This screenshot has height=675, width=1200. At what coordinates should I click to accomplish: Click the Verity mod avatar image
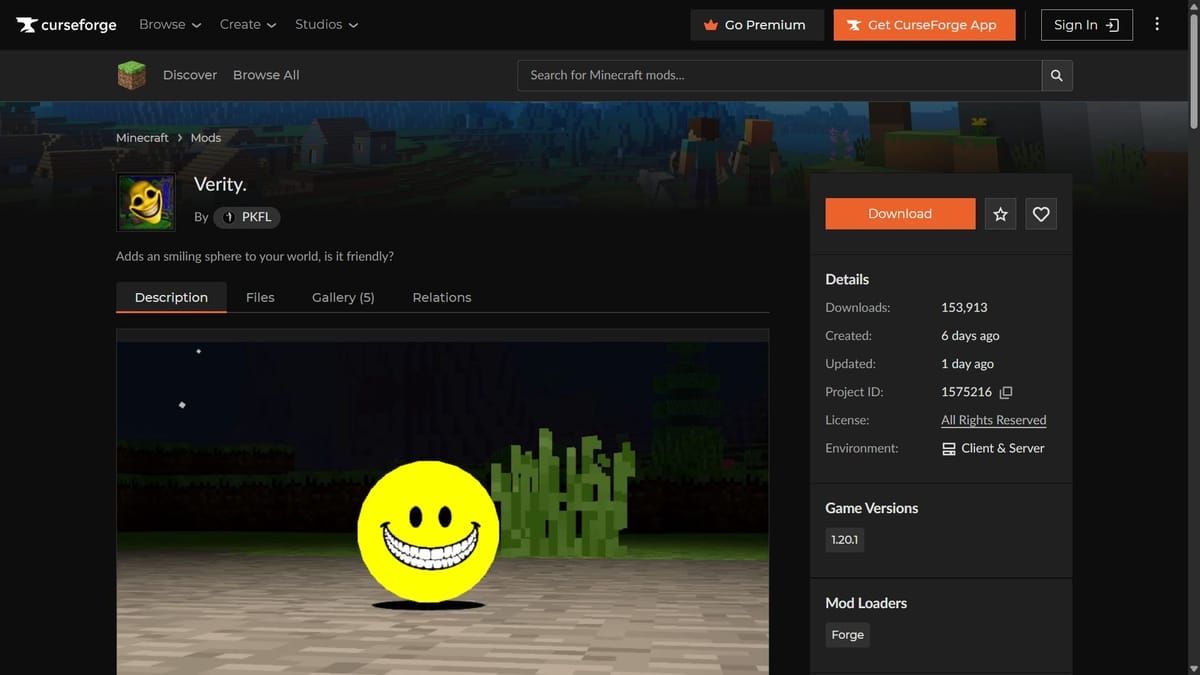click(x=146, y=202)
